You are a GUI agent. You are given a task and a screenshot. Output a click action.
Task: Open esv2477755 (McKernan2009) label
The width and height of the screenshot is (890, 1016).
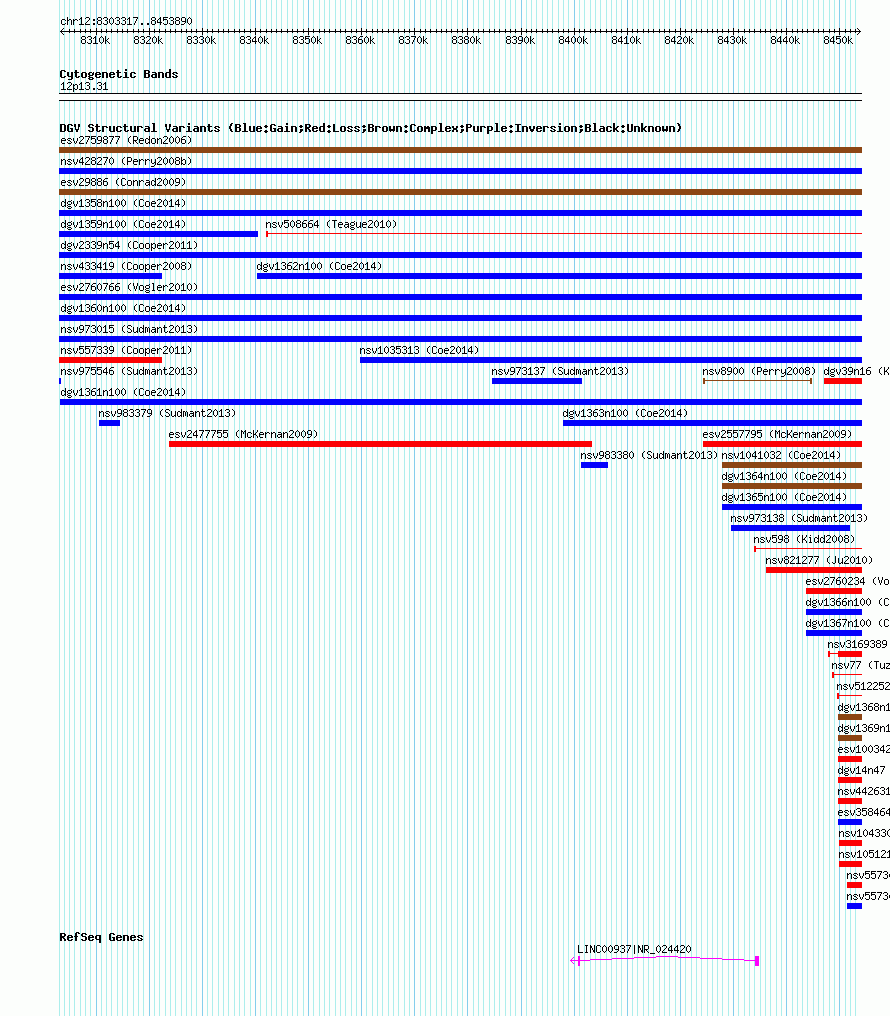click(x=244, y=434)
